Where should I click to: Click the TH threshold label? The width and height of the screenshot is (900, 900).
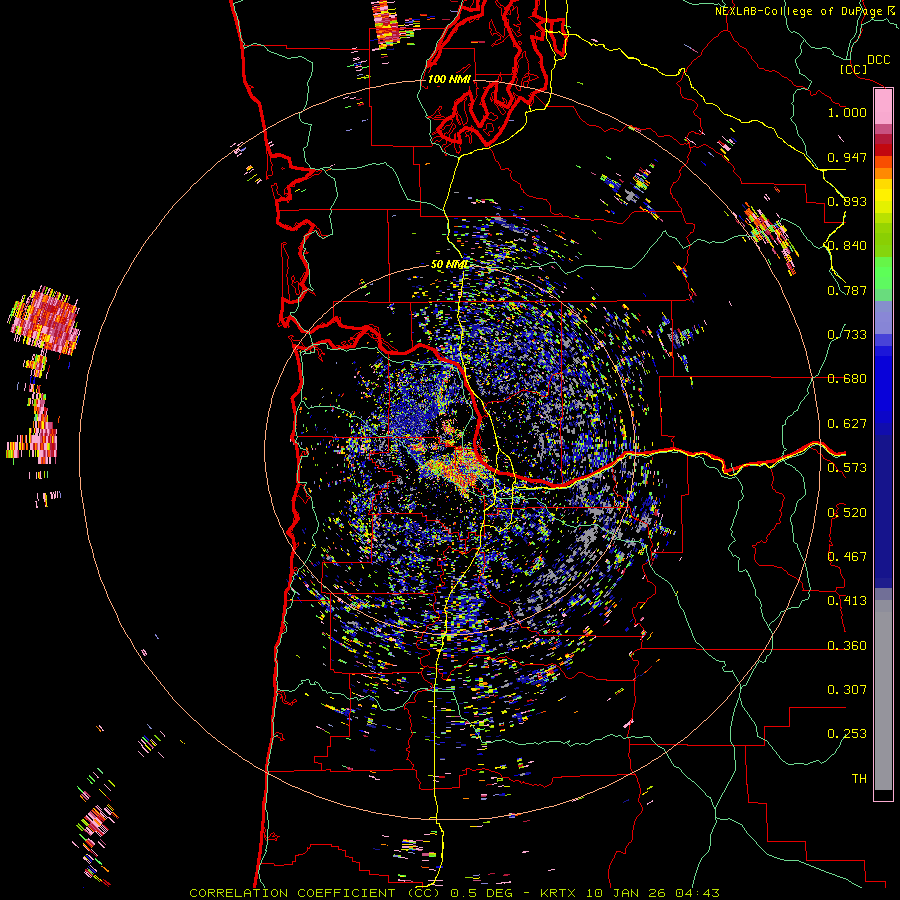(x=859, y=779)
